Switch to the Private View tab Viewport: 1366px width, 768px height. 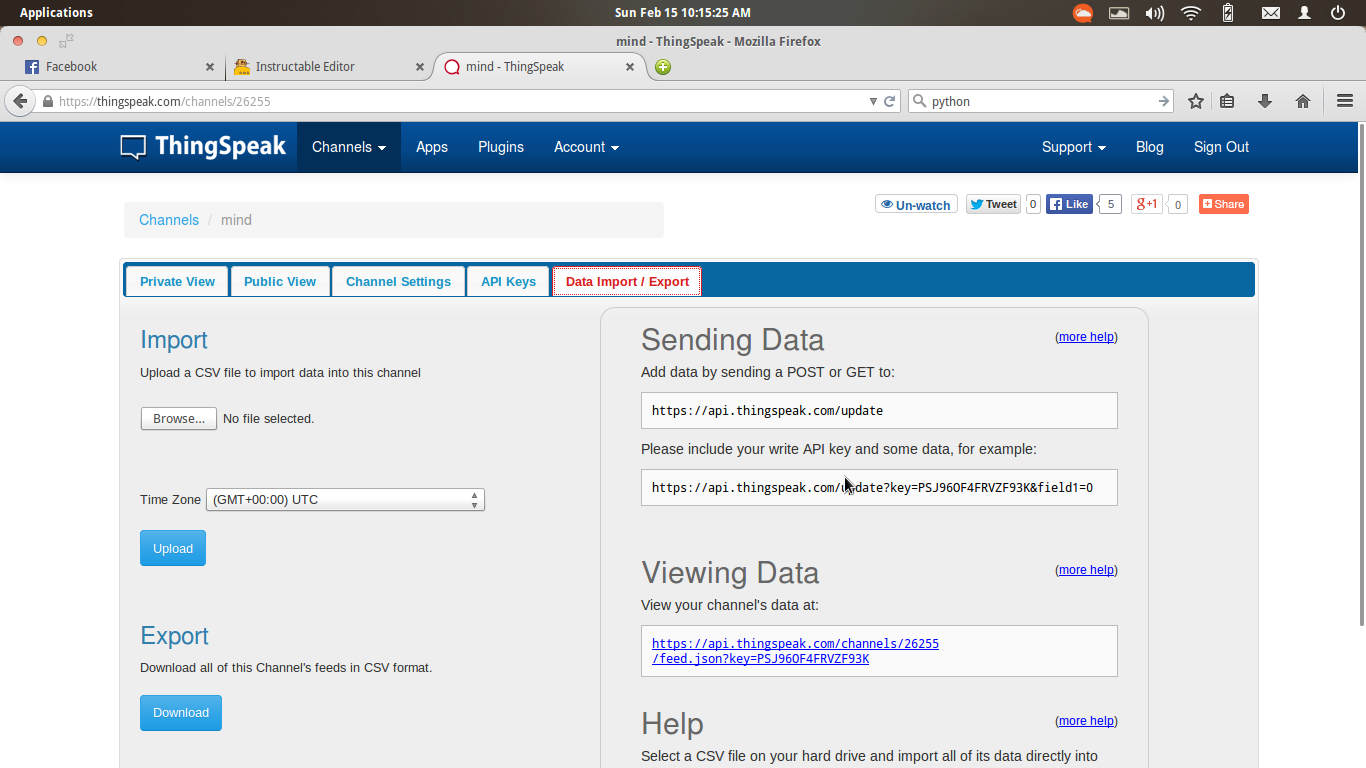click(177, 282)
